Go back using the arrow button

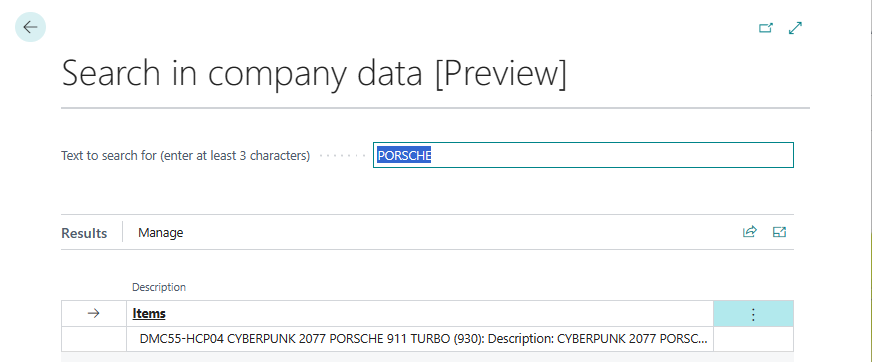30,27
